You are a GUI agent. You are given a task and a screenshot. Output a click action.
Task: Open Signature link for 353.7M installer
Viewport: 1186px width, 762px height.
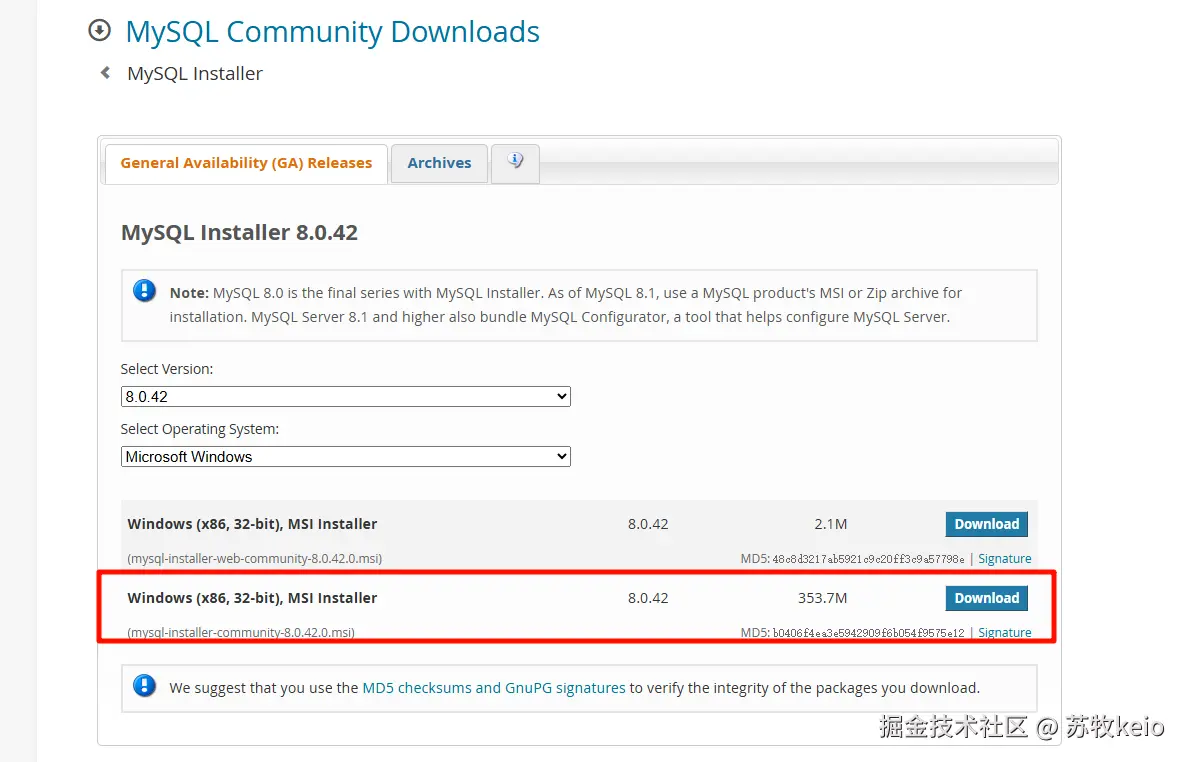1004,633
